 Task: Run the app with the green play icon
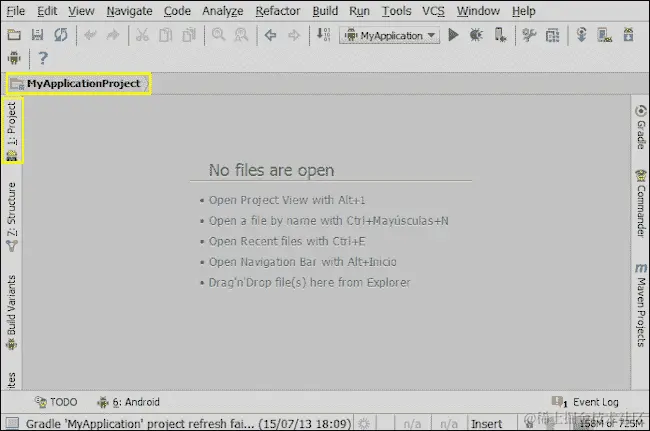(454, 35)
